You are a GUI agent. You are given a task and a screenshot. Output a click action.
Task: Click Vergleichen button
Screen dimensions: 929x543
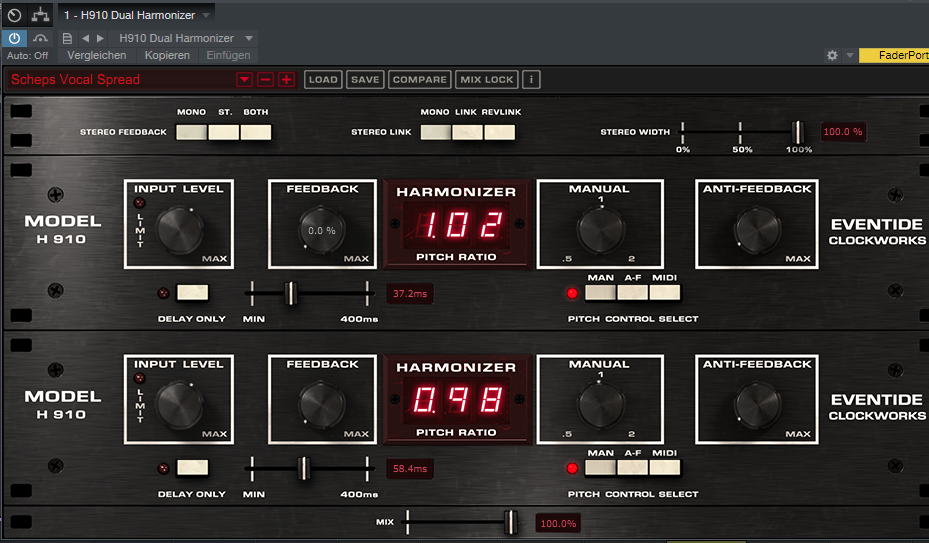pos(97,55)
